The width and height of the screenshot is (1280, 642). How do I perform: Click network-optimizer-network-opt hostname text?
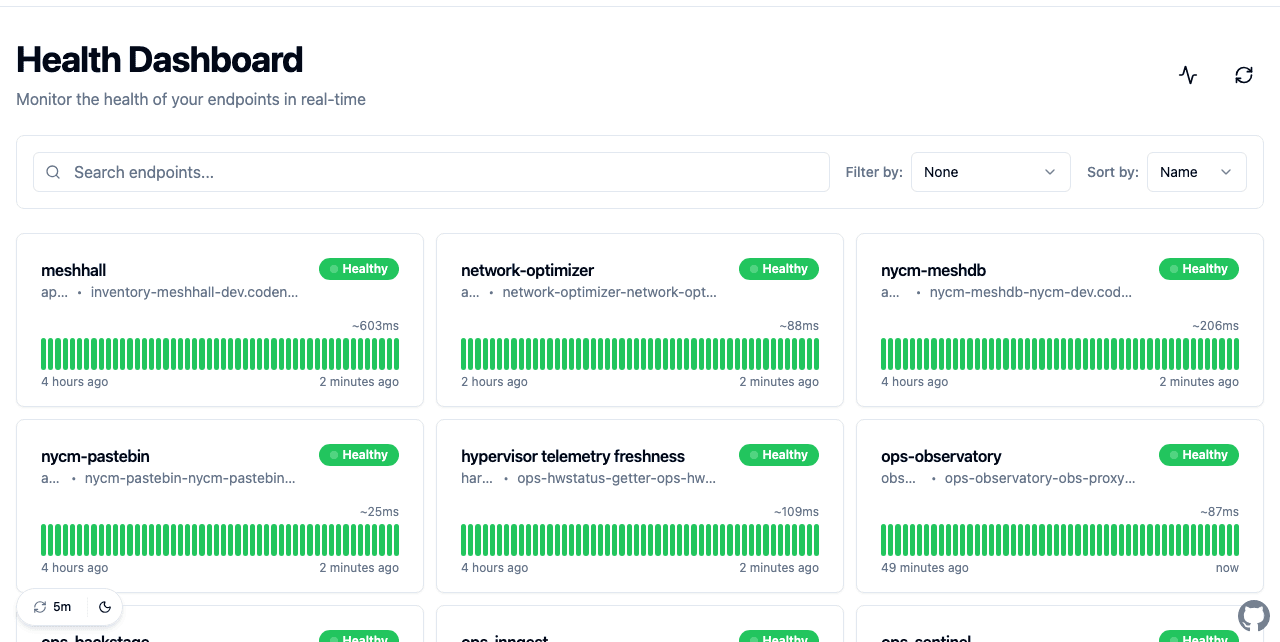tap(610, 292)
